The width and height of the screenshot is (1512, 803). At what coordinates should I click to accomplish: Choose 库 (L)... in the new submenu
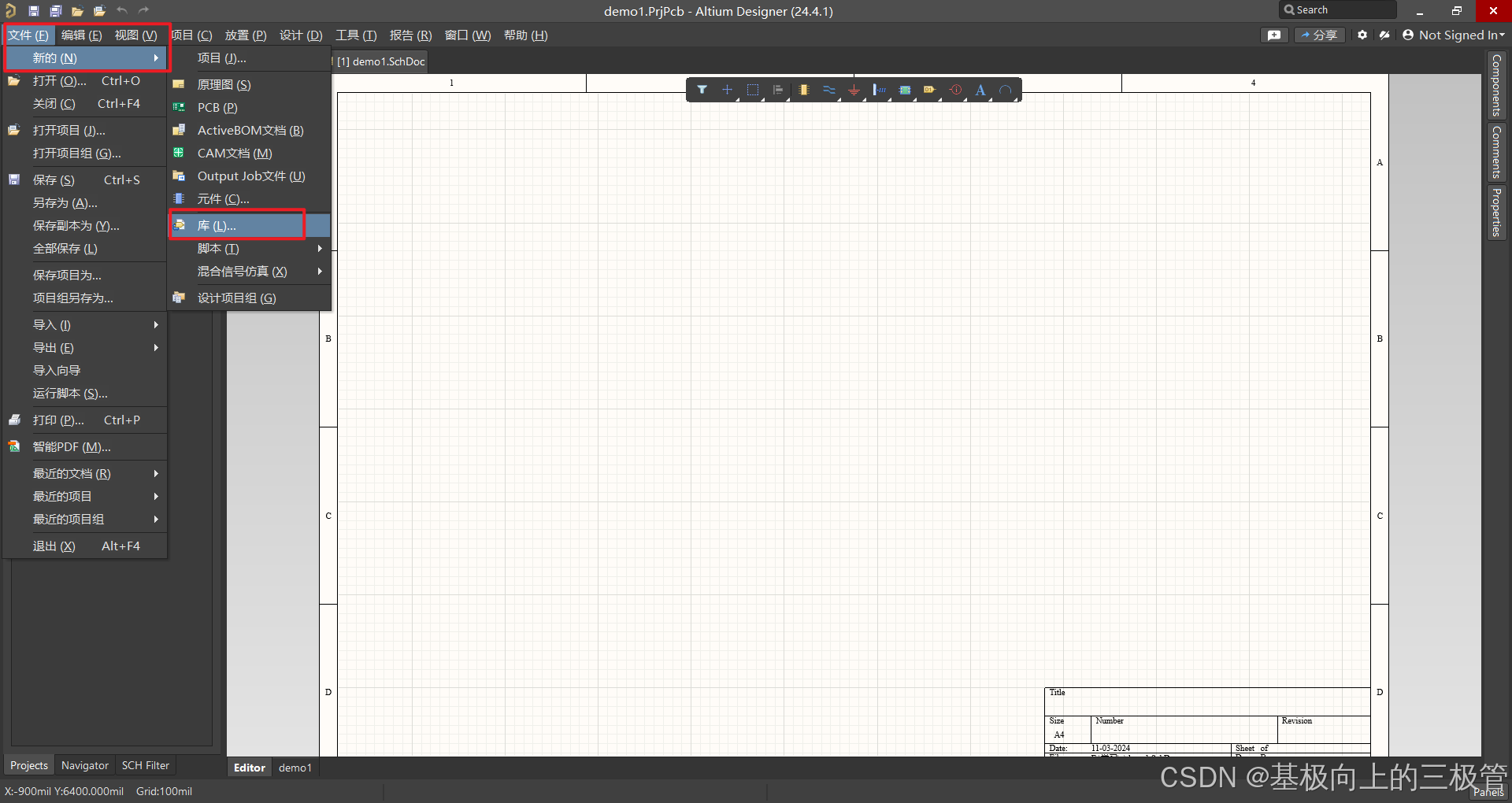click(x=250, y=225)
